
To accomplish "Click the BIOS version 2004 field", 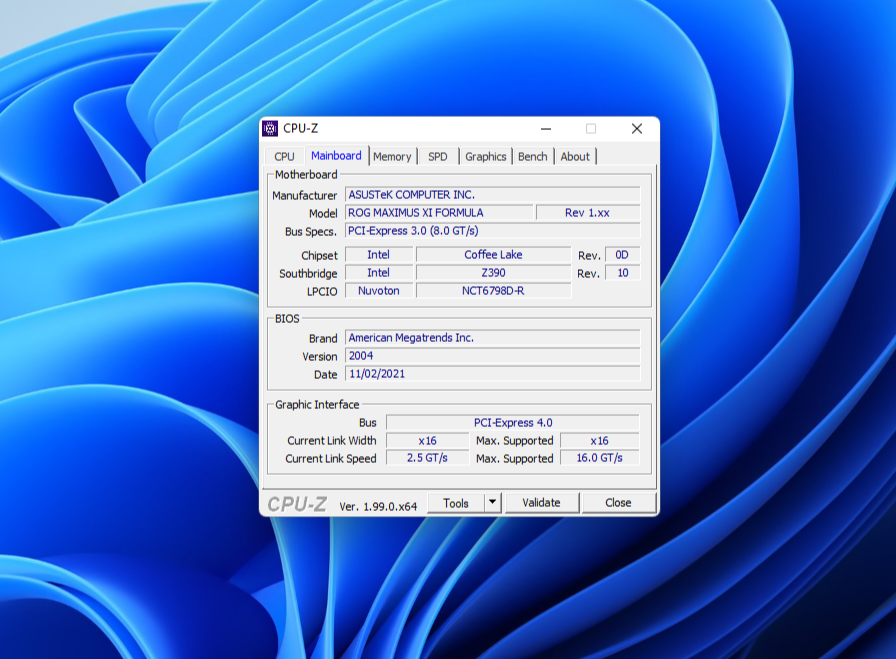I will [x=493, y=356].
